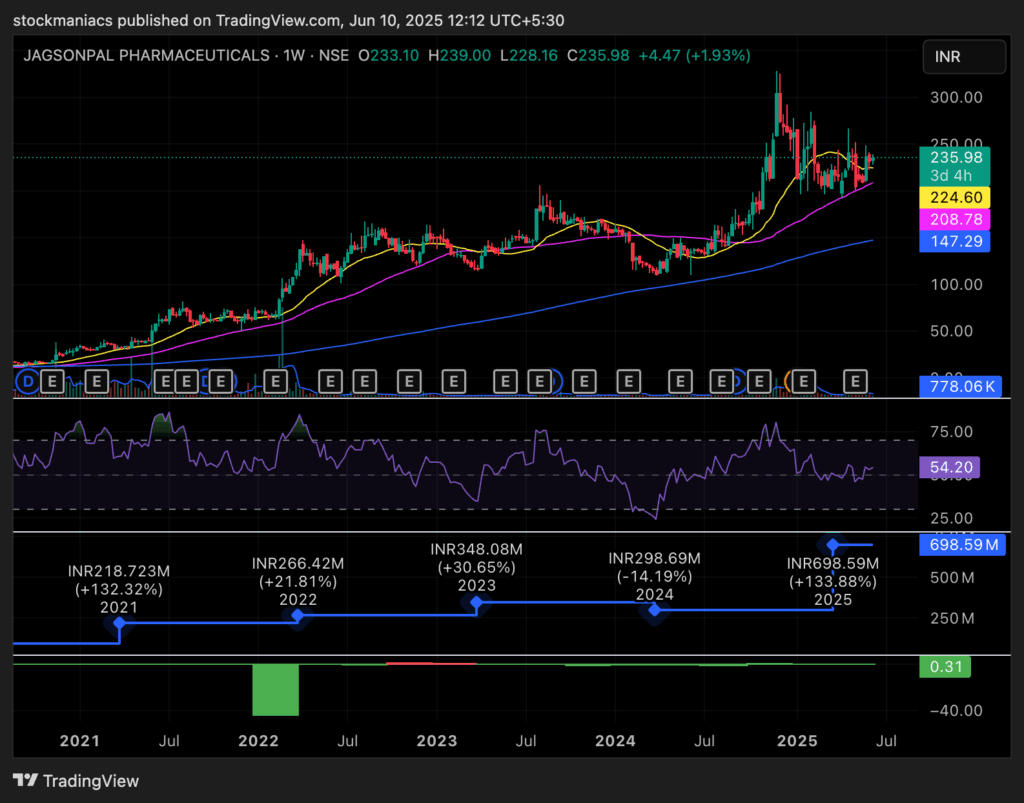Click the large green histogram bar in 2022
The height and width of the screenshot is (803, 1024).
pos(276,690)
